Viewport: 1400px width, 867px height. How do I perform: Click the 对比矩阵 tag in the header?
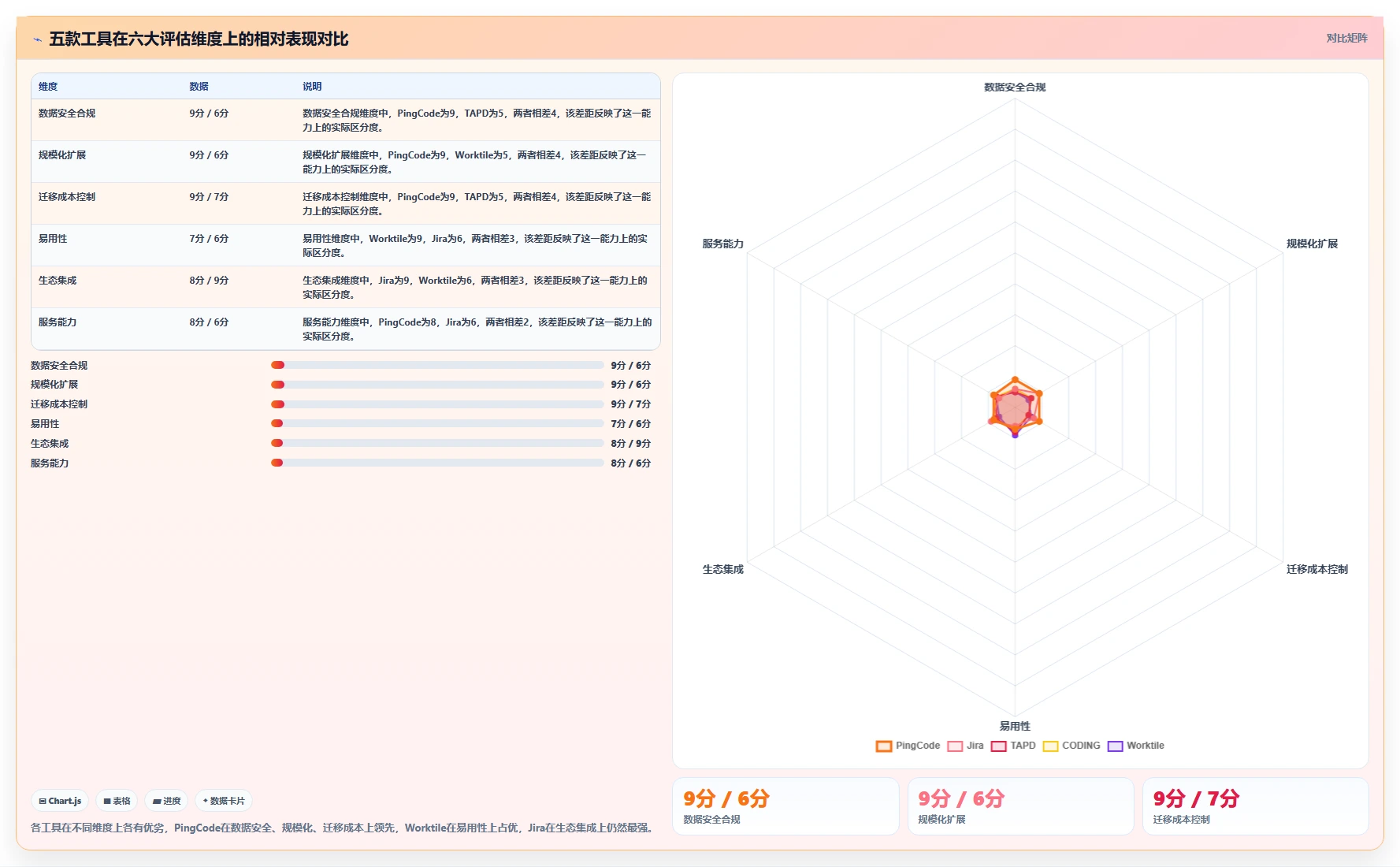1346,38
